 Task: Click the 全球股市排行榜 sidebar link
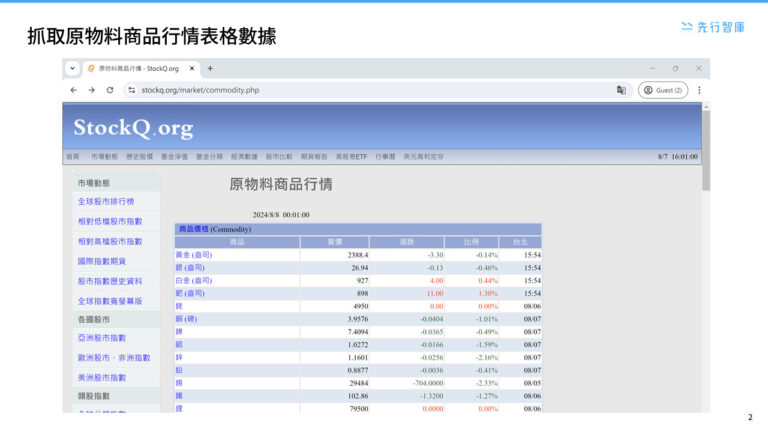pos(106,202)
